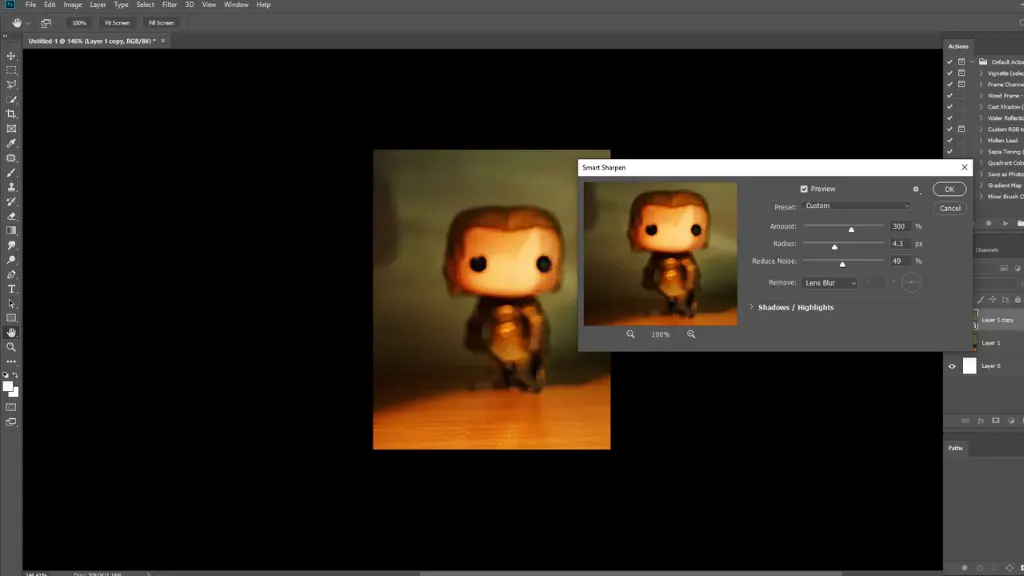Viewport: 1024px width, 576px height.
Task: Select the Zoom tool in toolbox
Action: click(x=11, y=347)
